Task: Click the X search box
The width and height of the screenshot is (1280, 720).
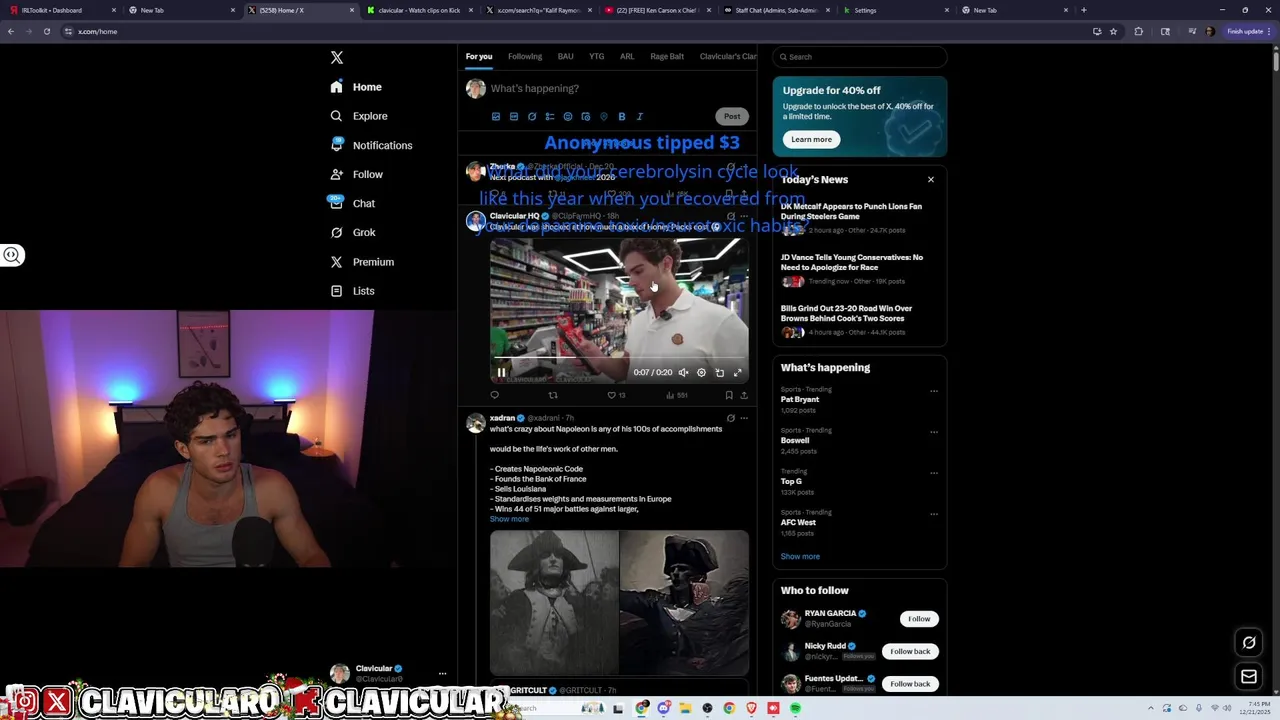Action: click(x=859, y=57)
